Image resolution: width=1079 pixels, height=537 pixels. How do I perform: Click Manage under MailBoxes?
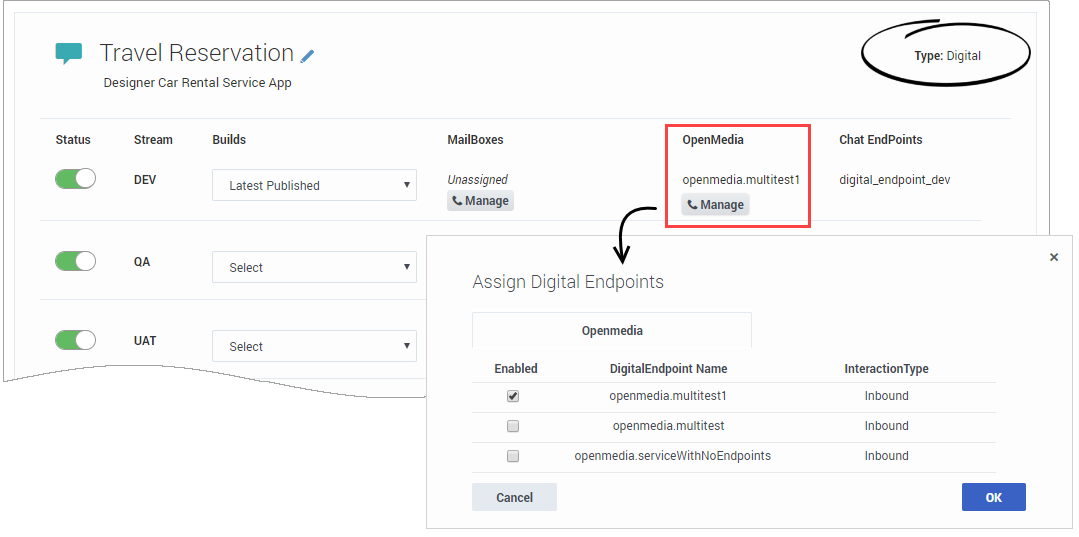[x=480, y=201]
